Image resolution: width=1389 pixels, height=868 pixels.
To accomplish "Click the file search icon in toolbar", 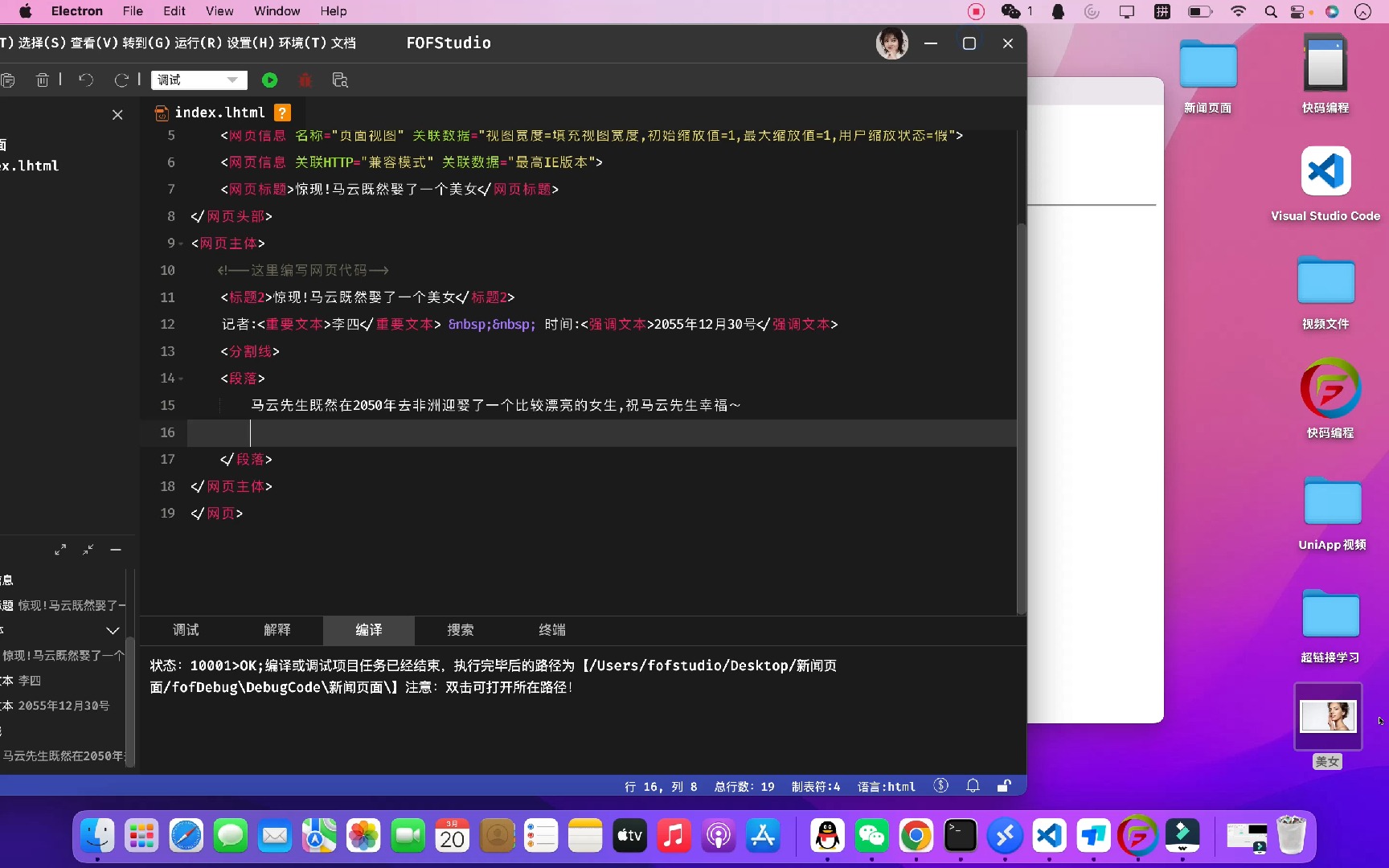I will tap(340, 80).
